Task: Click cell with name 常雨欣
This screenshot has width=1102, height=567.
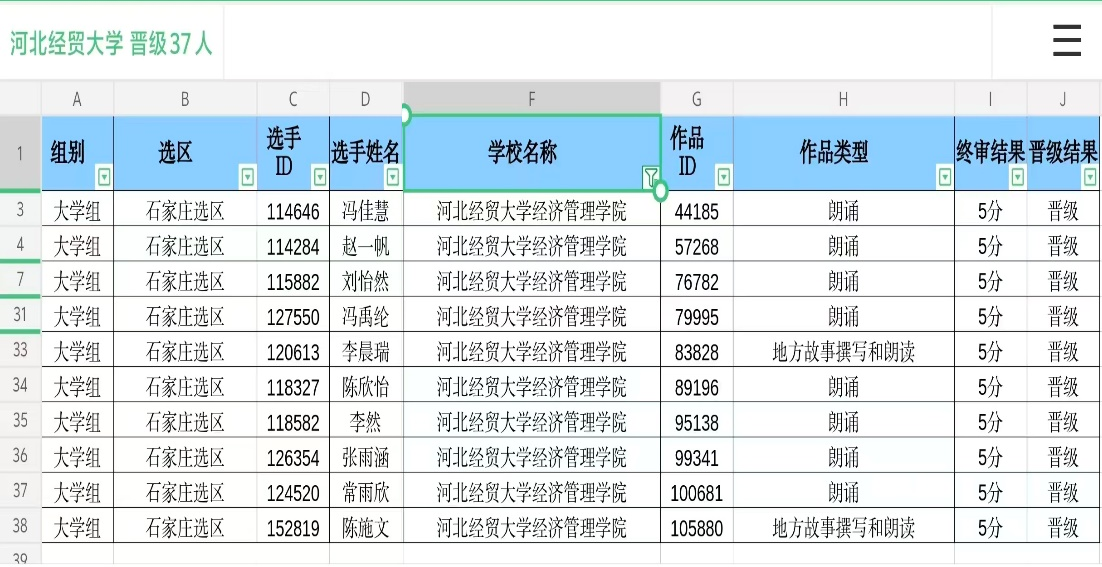Action: pos(365,492)
